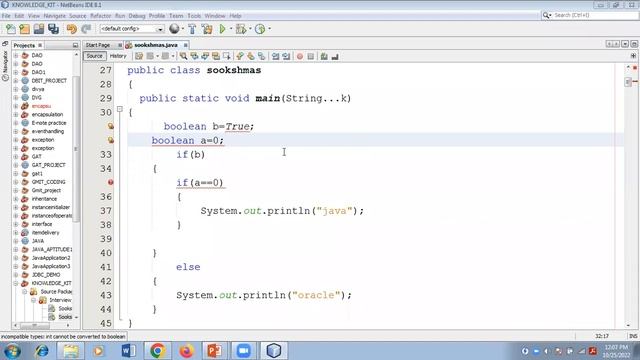Switch to History view button
640x360 pixels.
click(118, 56)
